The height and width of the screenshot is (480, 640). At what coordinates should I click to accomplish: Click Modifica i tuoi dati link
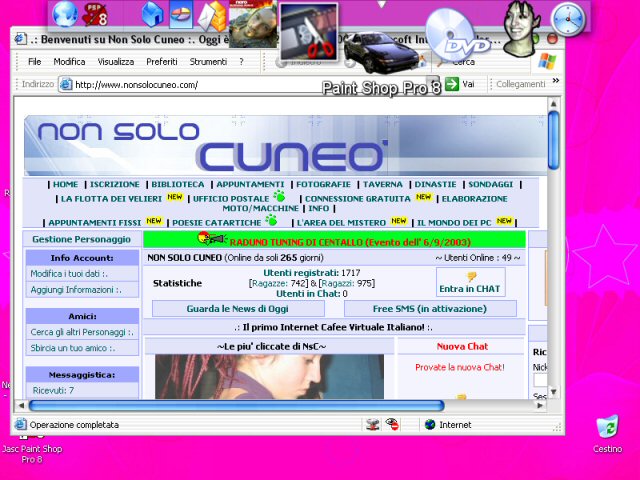pos(69,273)
